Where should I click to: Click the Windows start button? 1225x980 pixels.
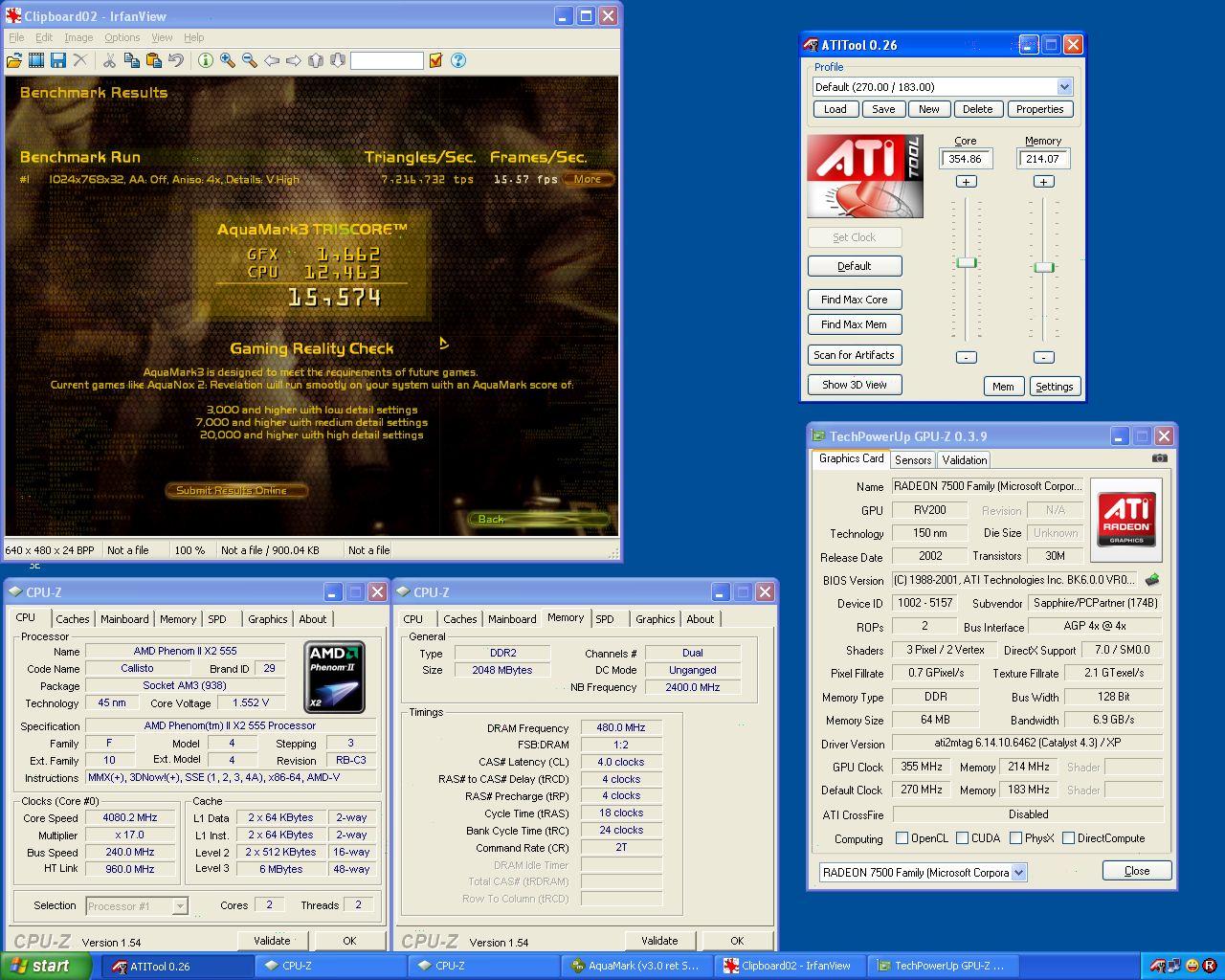pyautogui.click(x=47, y=966)
